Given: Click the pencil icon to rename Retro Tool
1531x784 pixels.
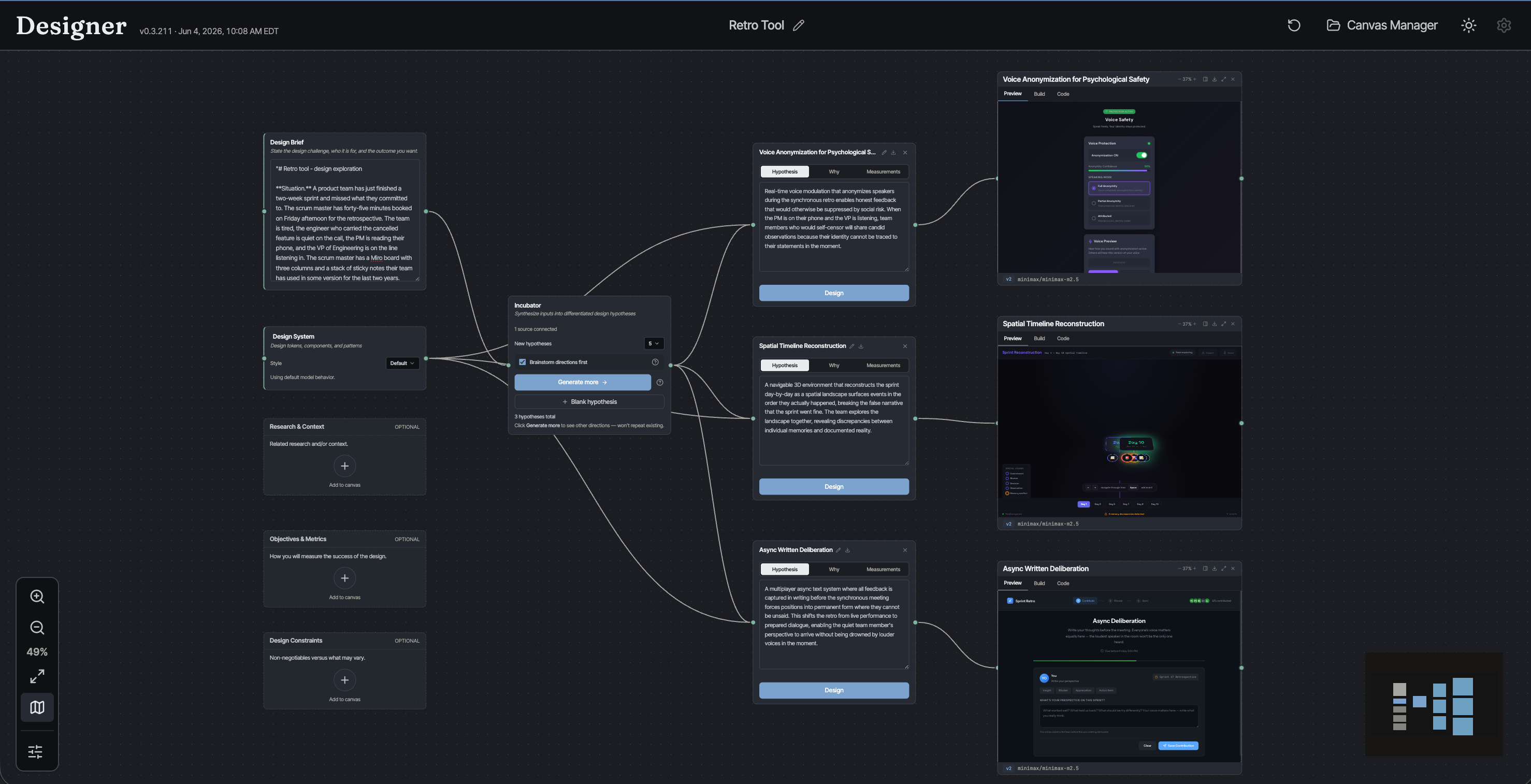Looking at the screenshot, I should (798, 25).
